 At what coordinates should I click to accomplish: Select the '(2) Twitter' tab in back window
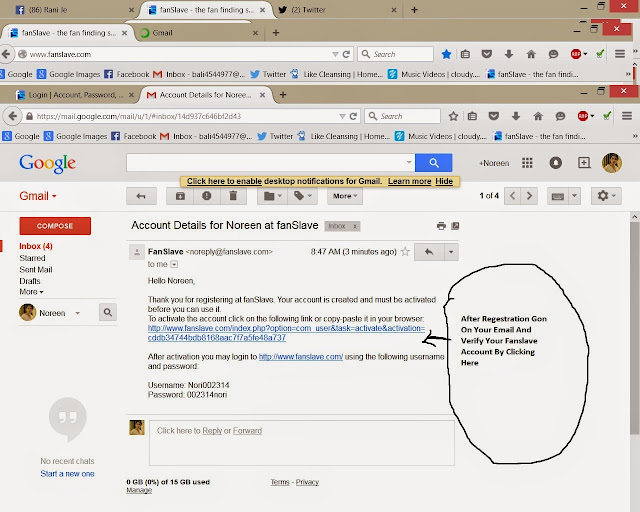tap(338, 10)
